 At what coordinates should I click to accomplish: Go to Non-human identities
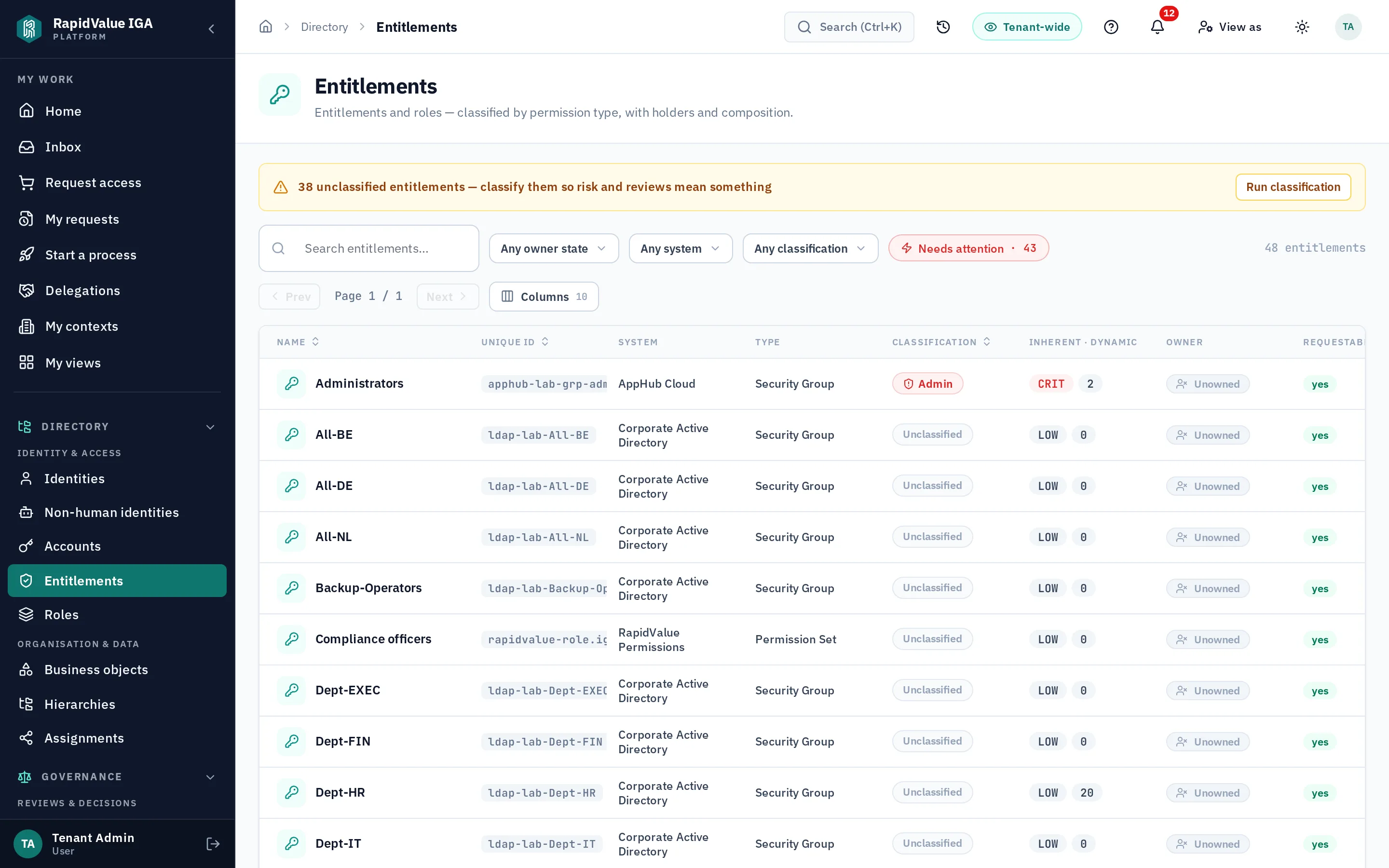[x=117, y=512]
